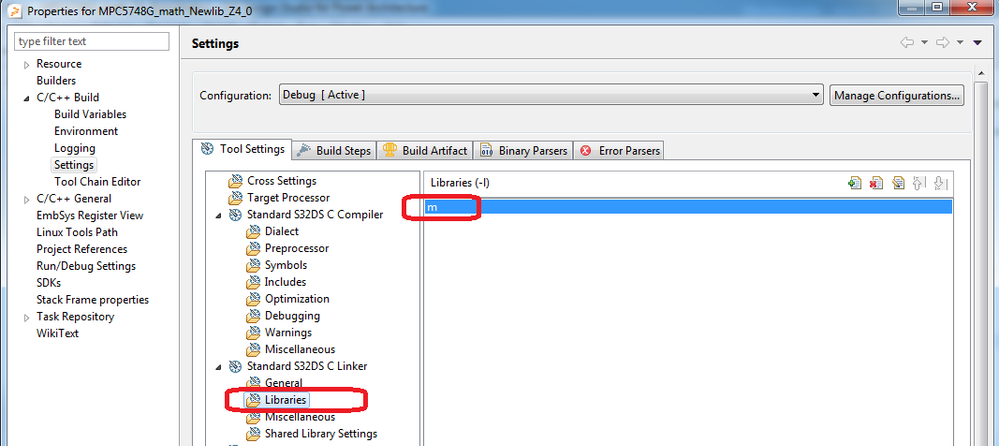Click the Target Processor folder icon
This screenshot has height=446, width=999.
pos(236,198)
